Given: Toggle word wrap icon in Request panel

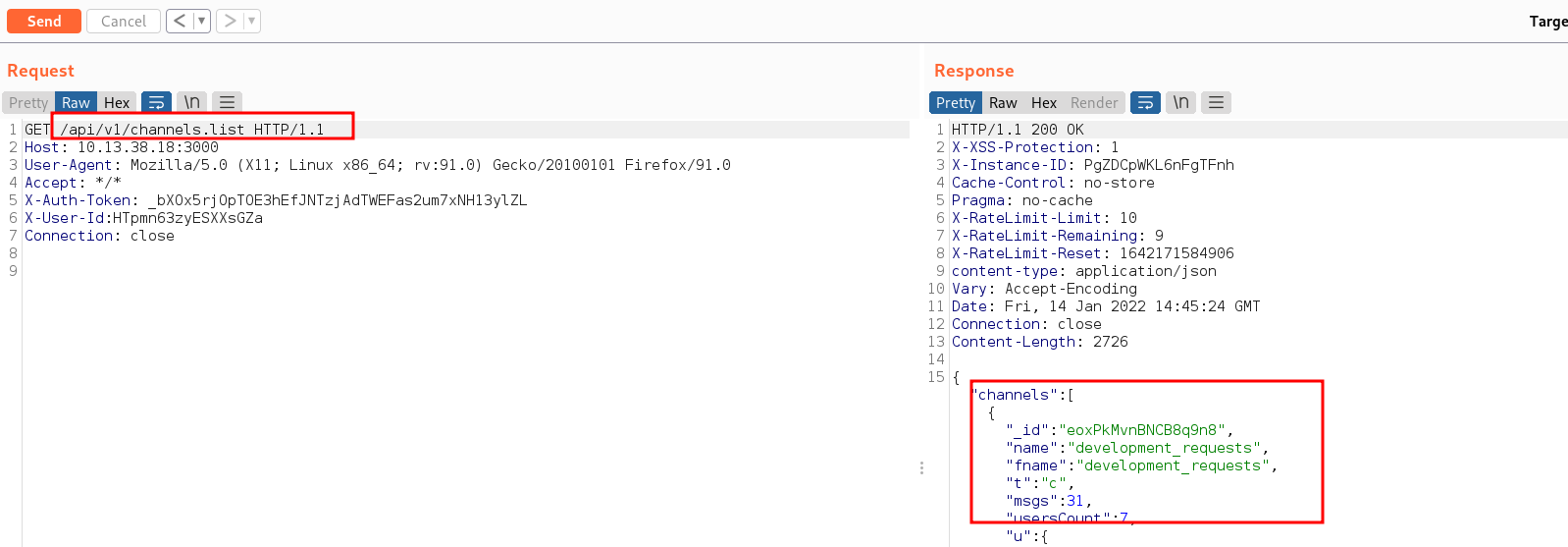Looking at the screenshot, I should click(156, 102).
